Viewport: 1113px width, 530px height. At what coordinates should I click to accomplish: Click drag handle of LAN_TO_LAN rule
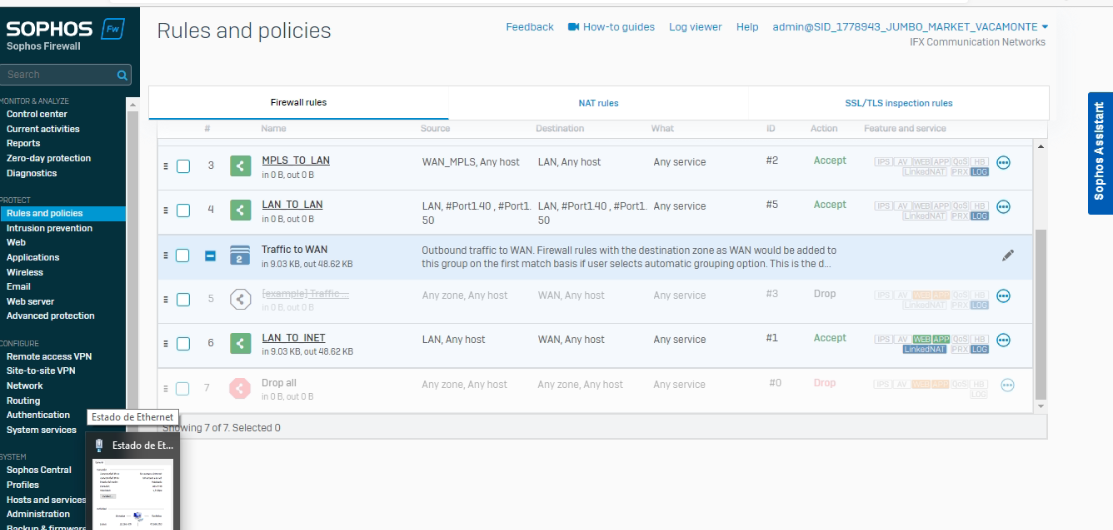(166, 210)
